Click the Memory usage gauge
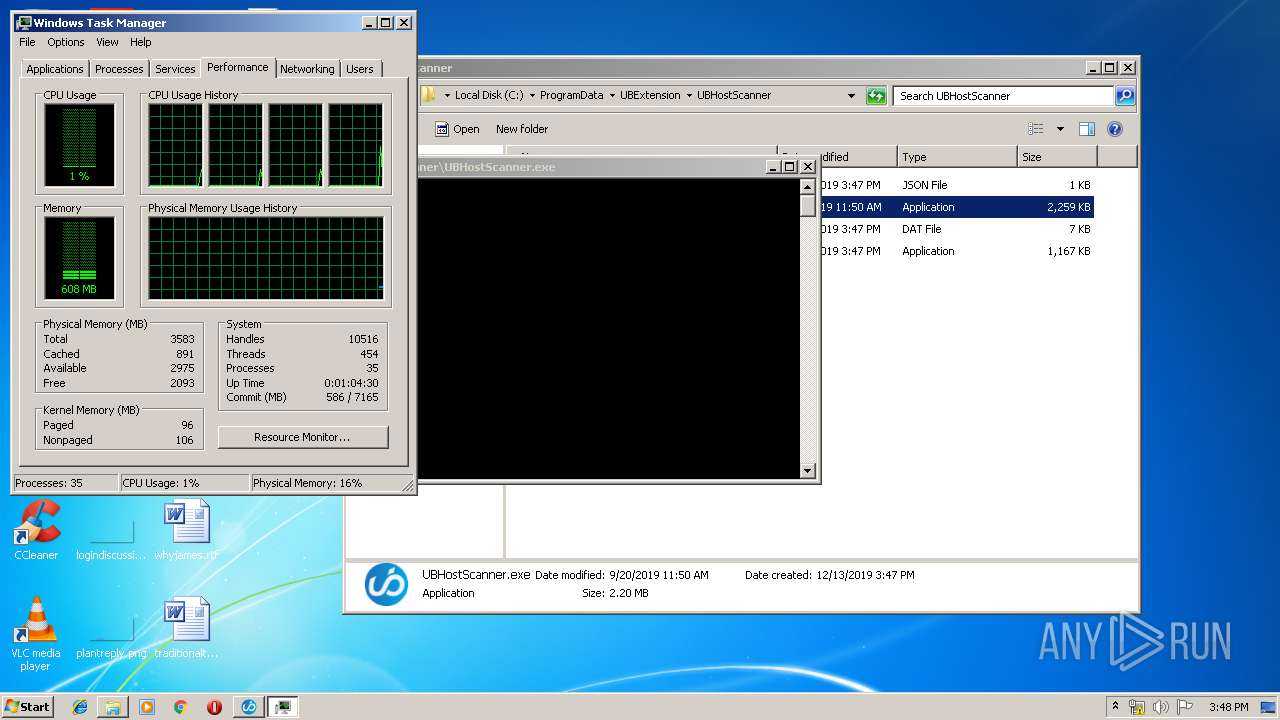This screenshot has height=720, width=1280. tap(79, 258)
